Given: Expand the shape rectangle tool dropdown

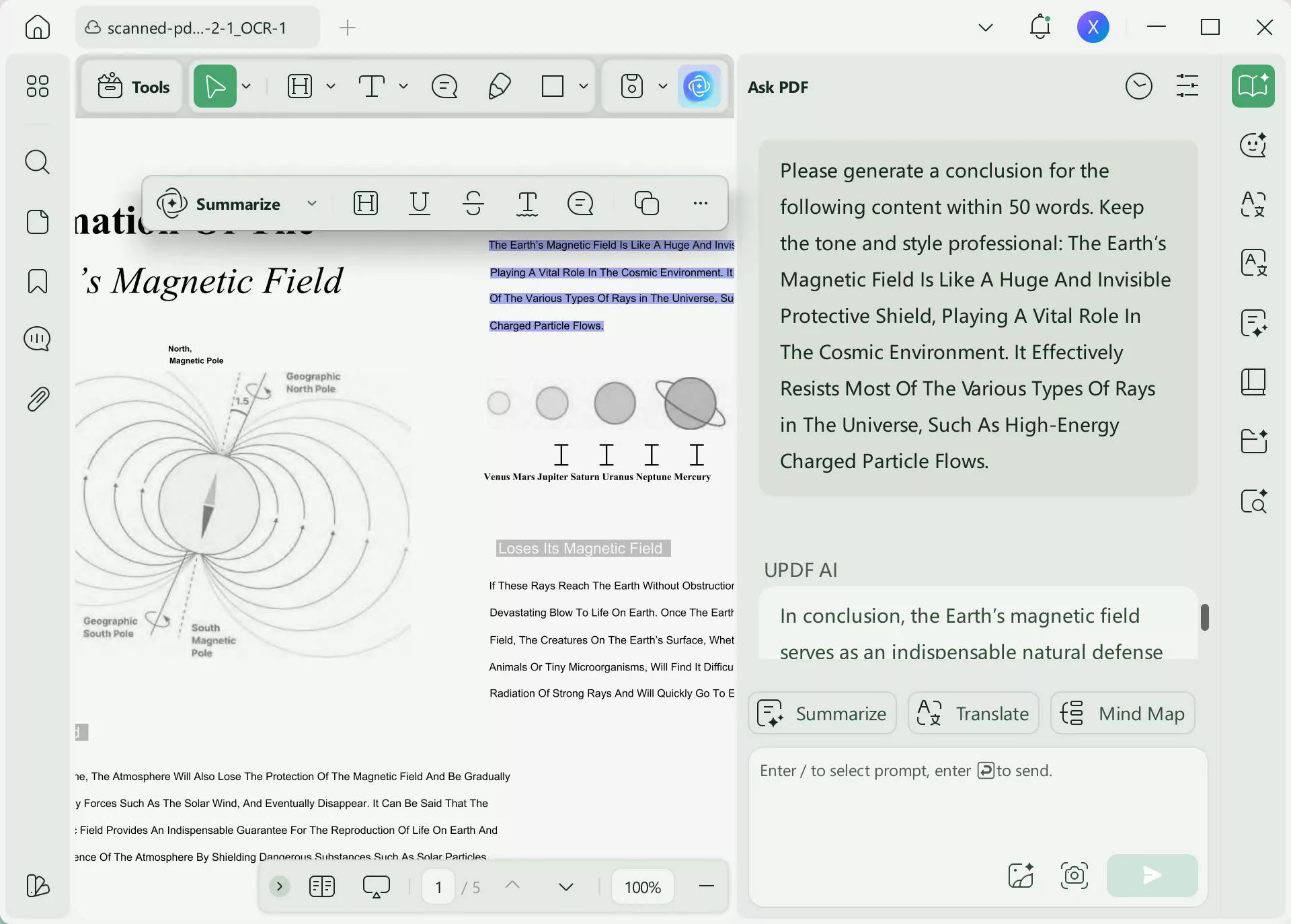Looking at the screenshot, I should [x=584, y=86].
